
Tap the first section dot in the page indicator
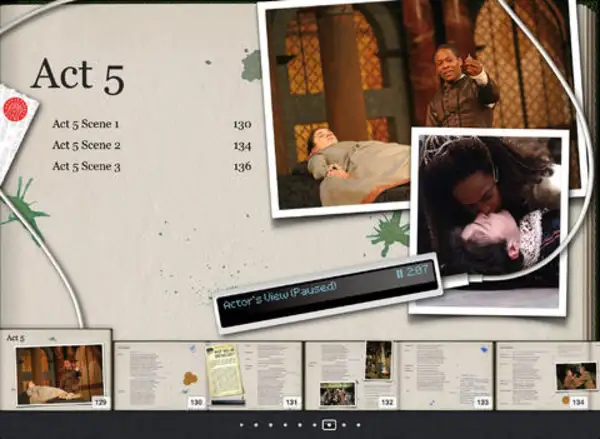point(241,425)
